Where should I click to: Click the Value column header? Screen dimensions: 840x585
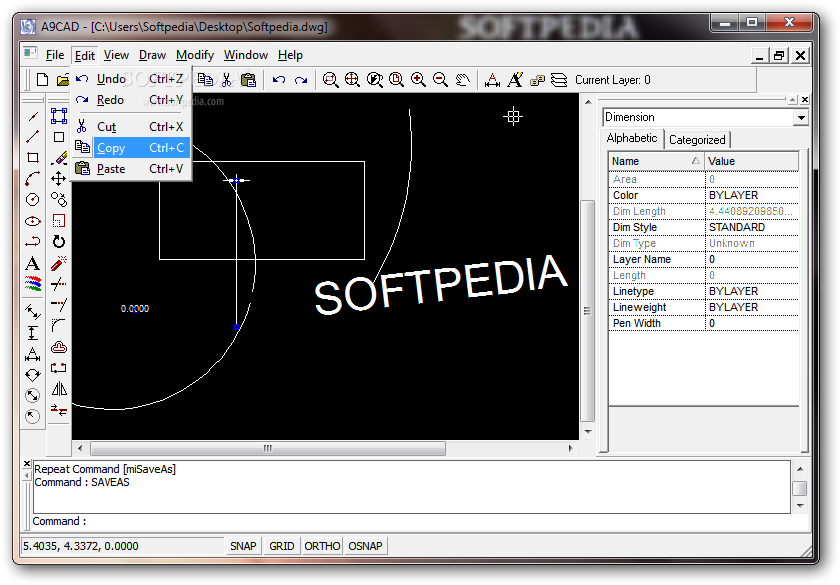click(x=752, y=161)
